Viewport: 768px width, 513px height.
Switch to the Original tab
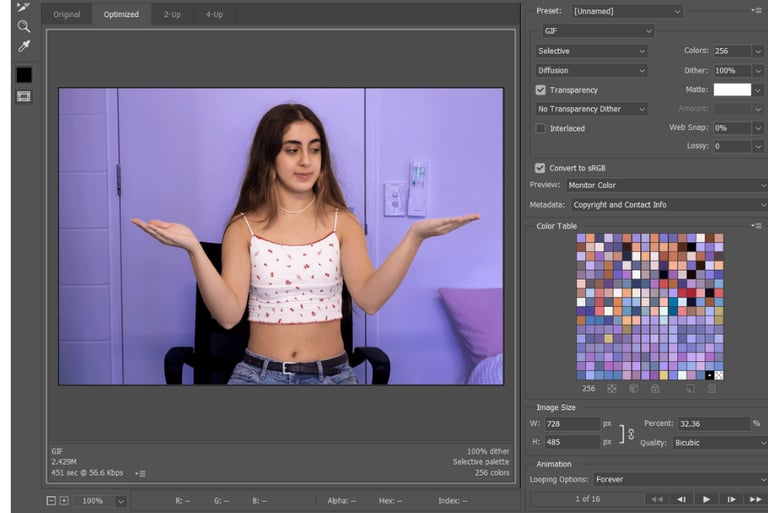click(x=67, y=15)
